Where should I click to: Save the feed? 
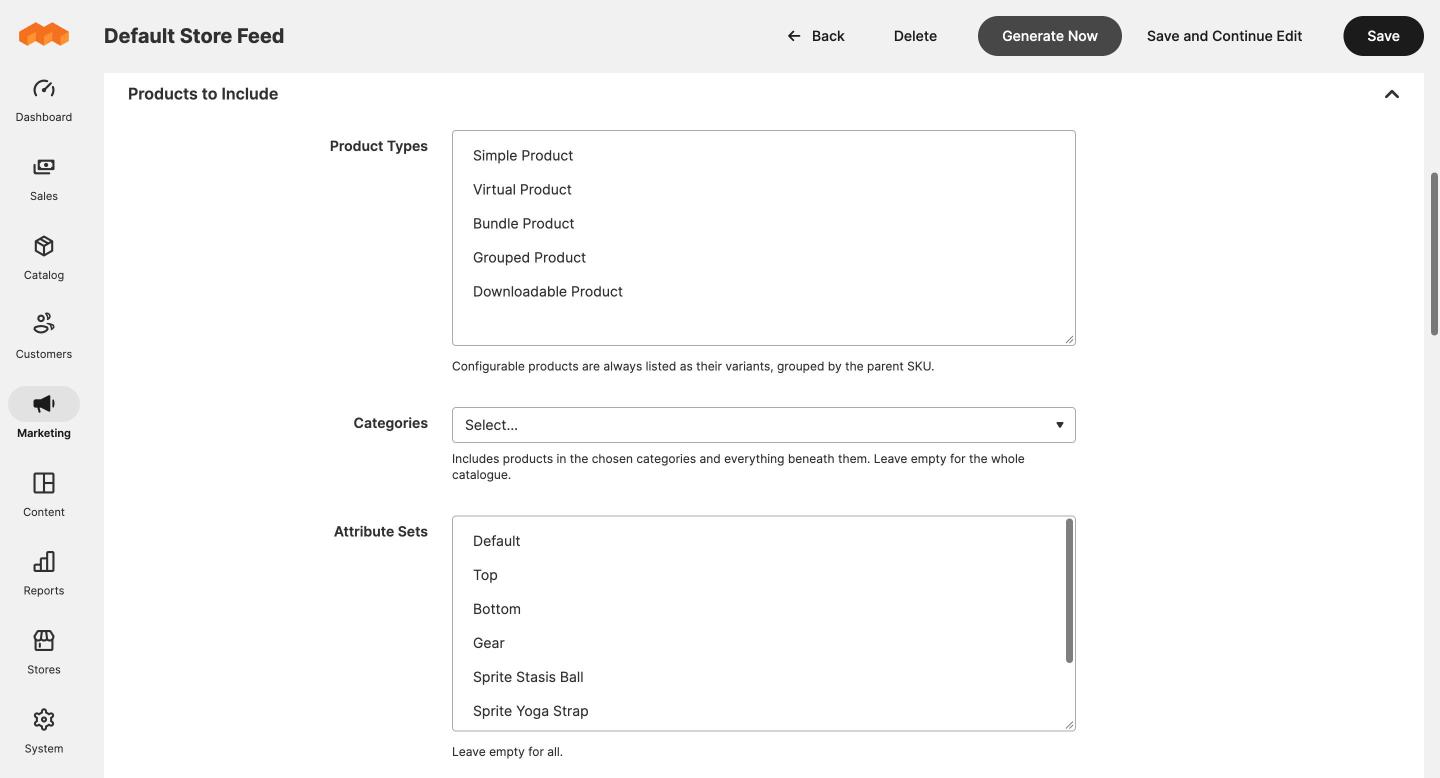[x=1383, y=36]
